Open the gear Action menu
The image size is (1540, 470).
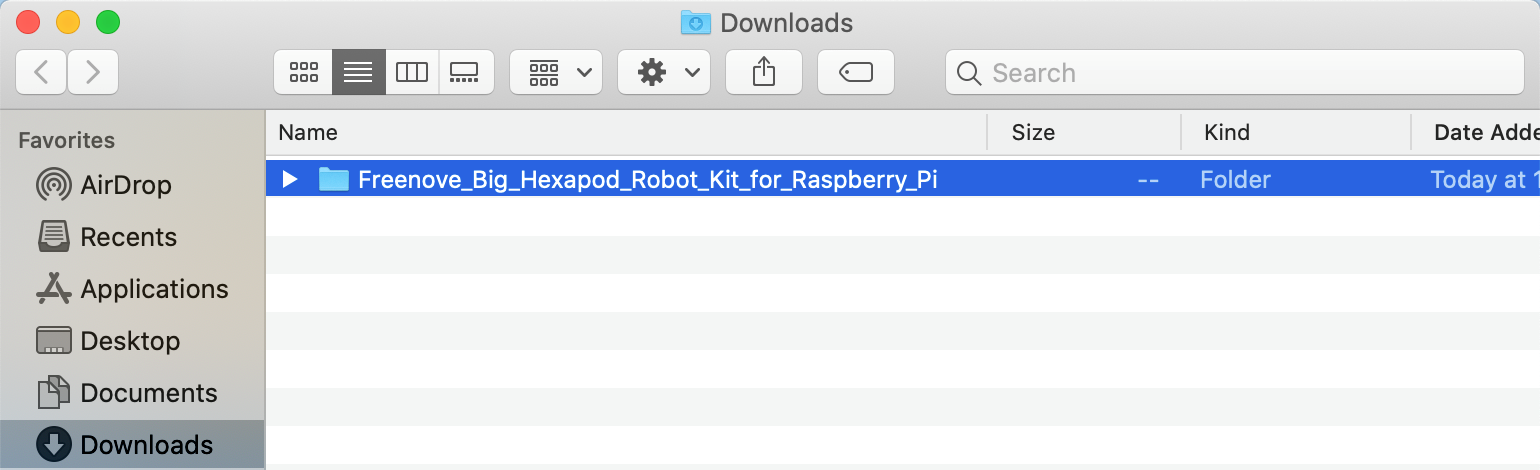pyautogui.click(x=664, y=72)
